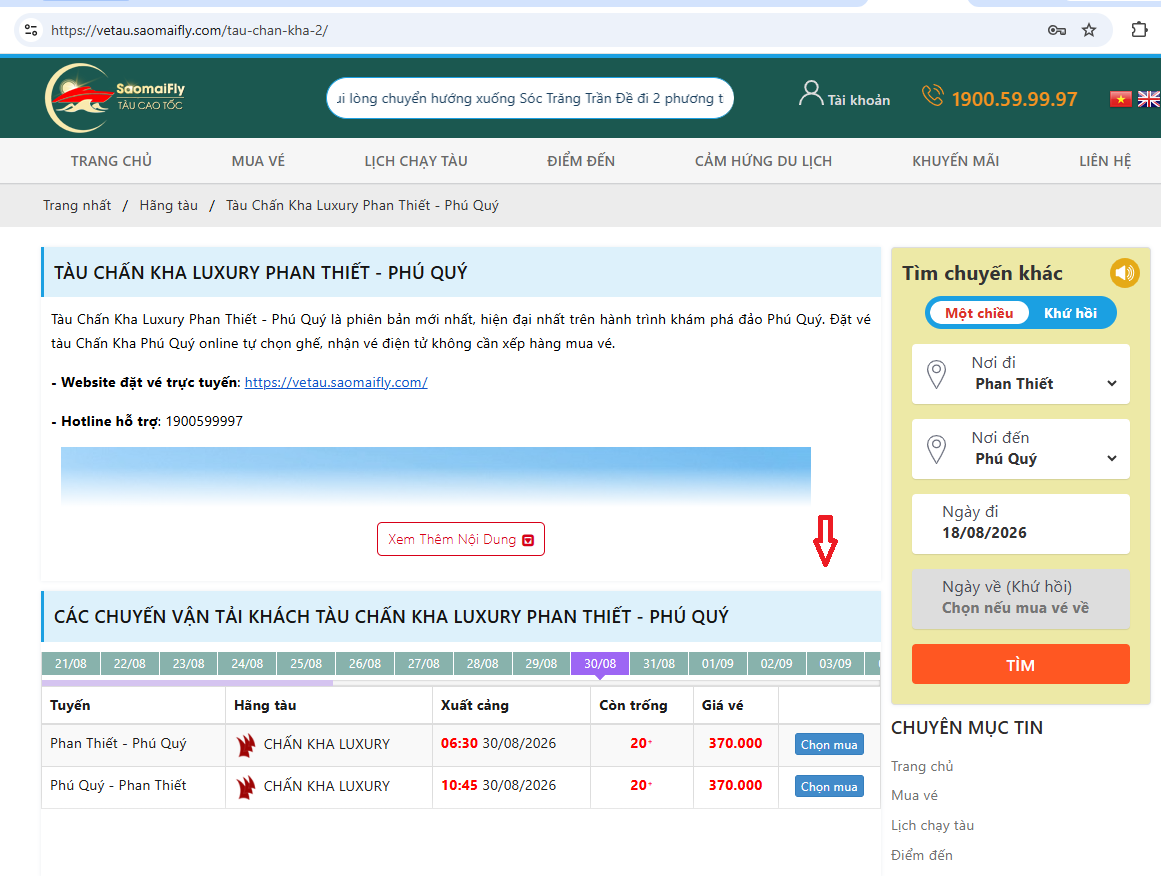The width and height of the screenshot is (1161, 876).
Task: Open the Nơi đi Phan Thiết dropdown
Action: pos(1021,374)
